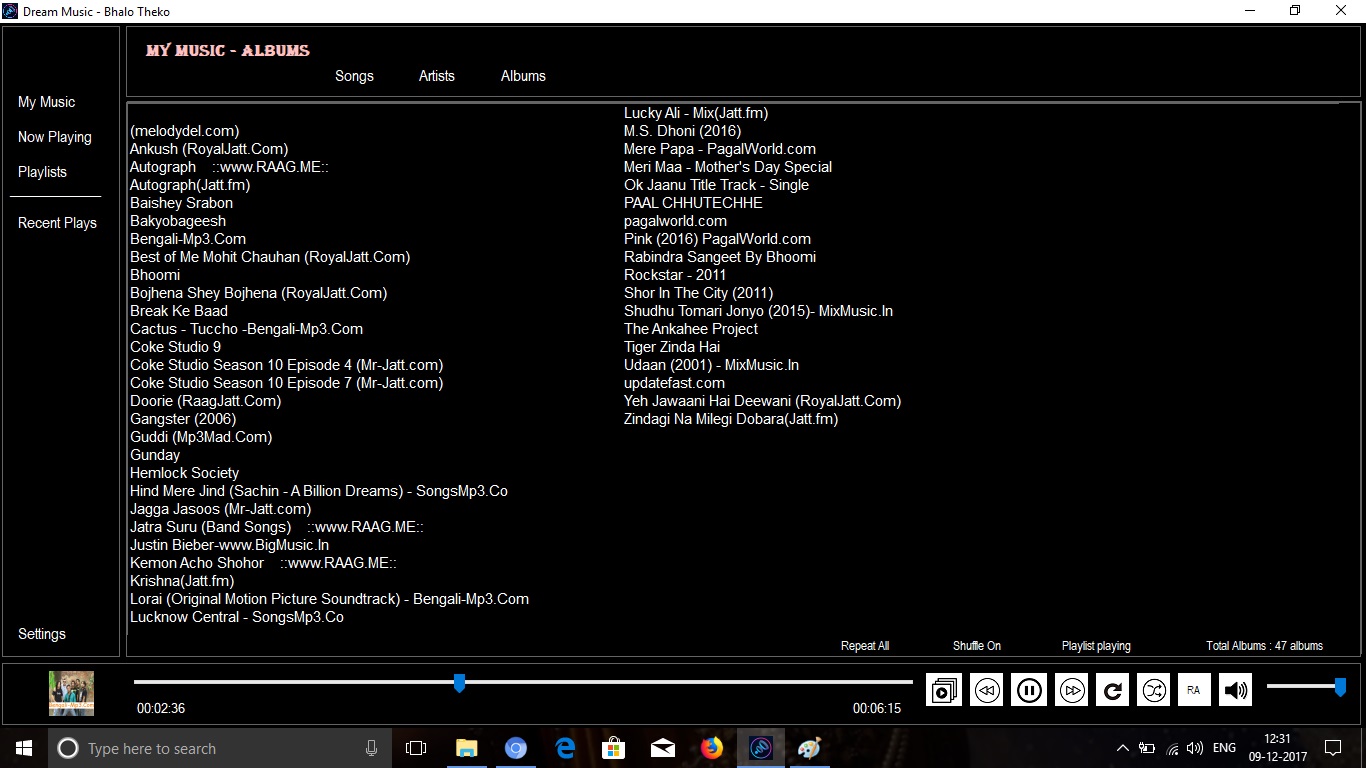Switch to the Artists tab
Viewport: 1366px width, 768px height.
[x=437, y=75]
